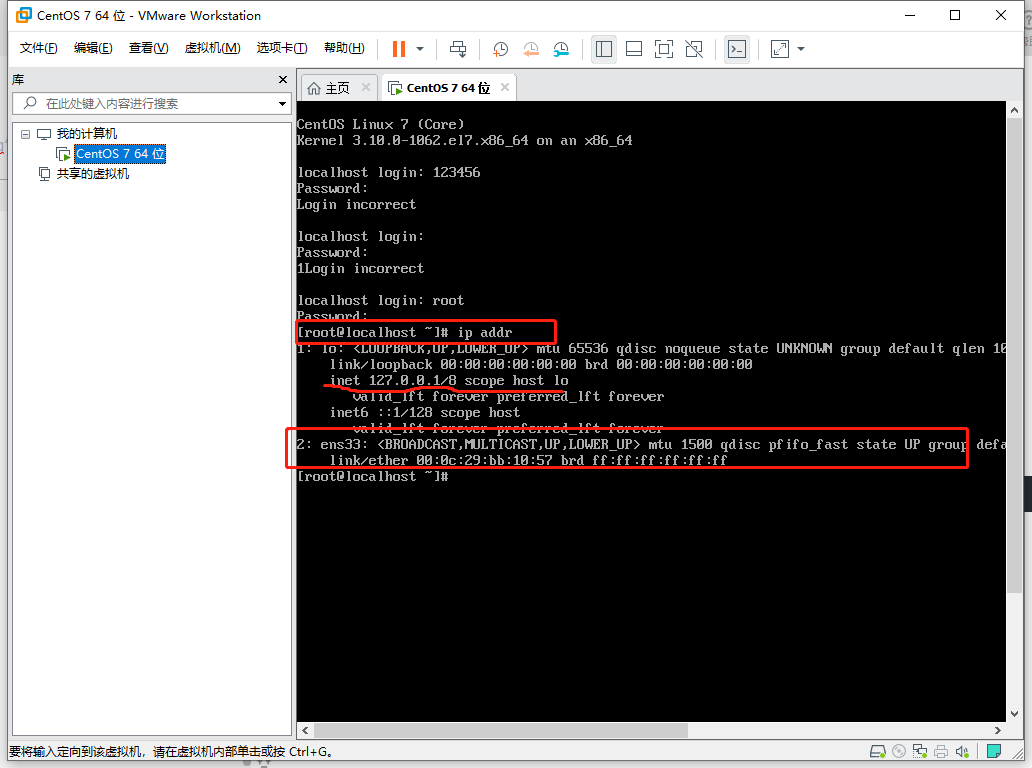Click the horizontal scrollbar thumb
1032x768 pixels.
(502, 730)
